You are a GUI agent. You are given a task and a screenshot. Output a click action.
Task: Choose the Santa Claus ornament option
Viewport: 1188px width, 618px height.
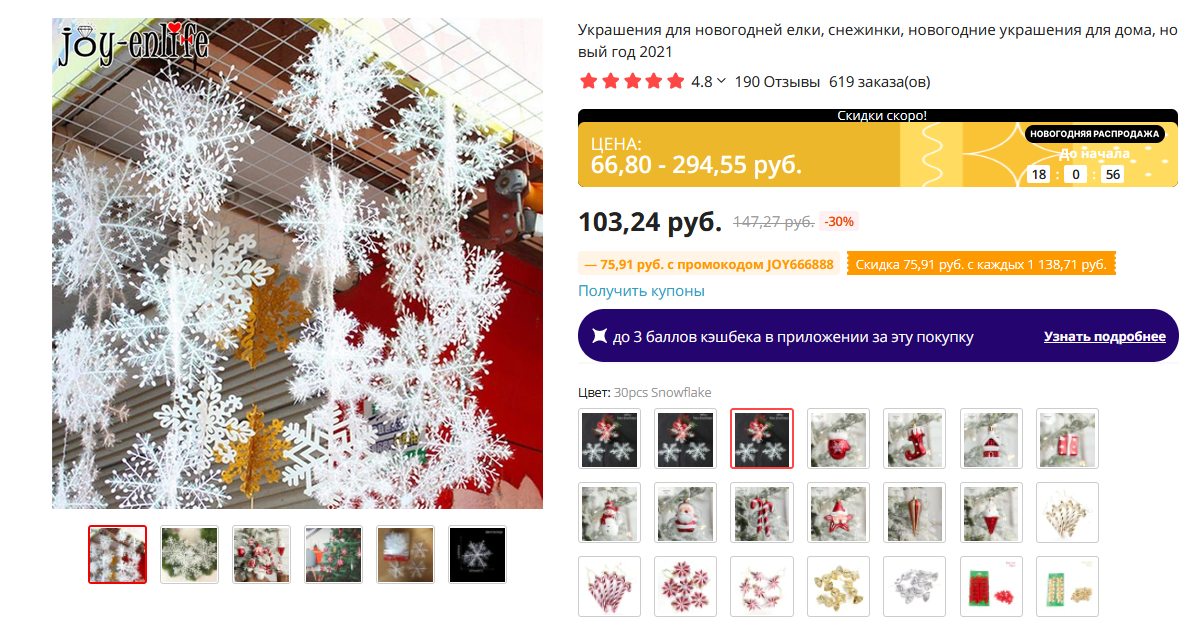[685, 513]
